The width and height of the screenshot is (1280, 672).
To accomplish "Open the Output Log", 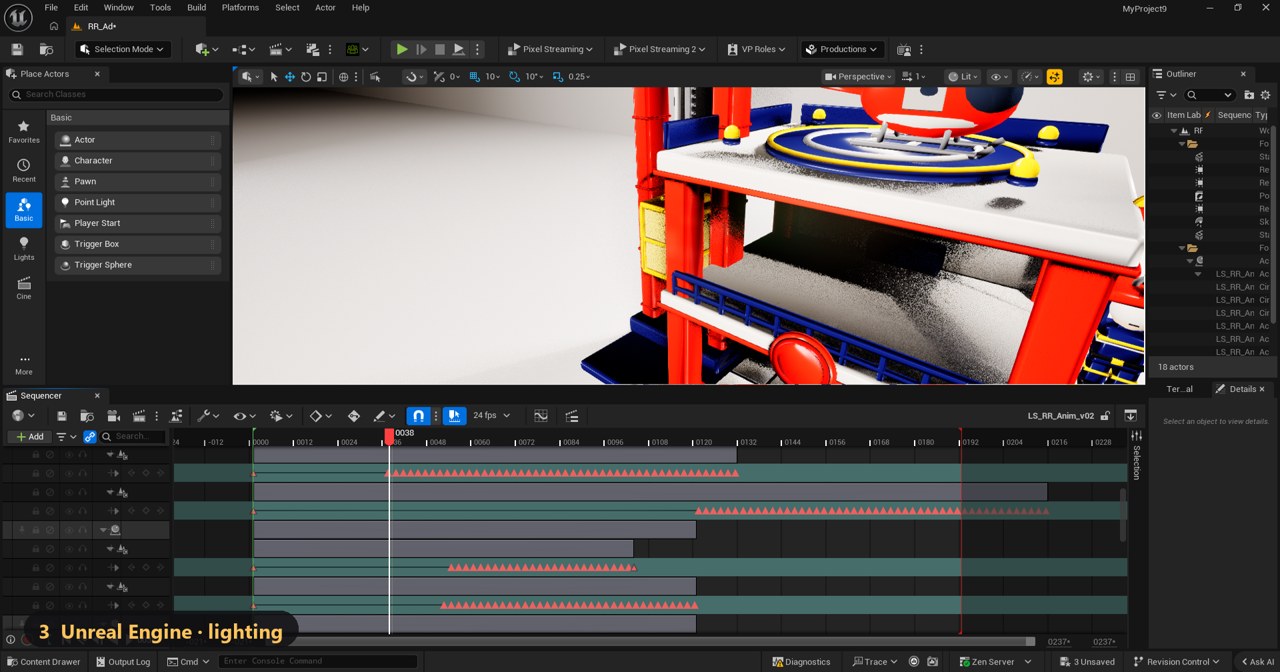I will (123, 662).
